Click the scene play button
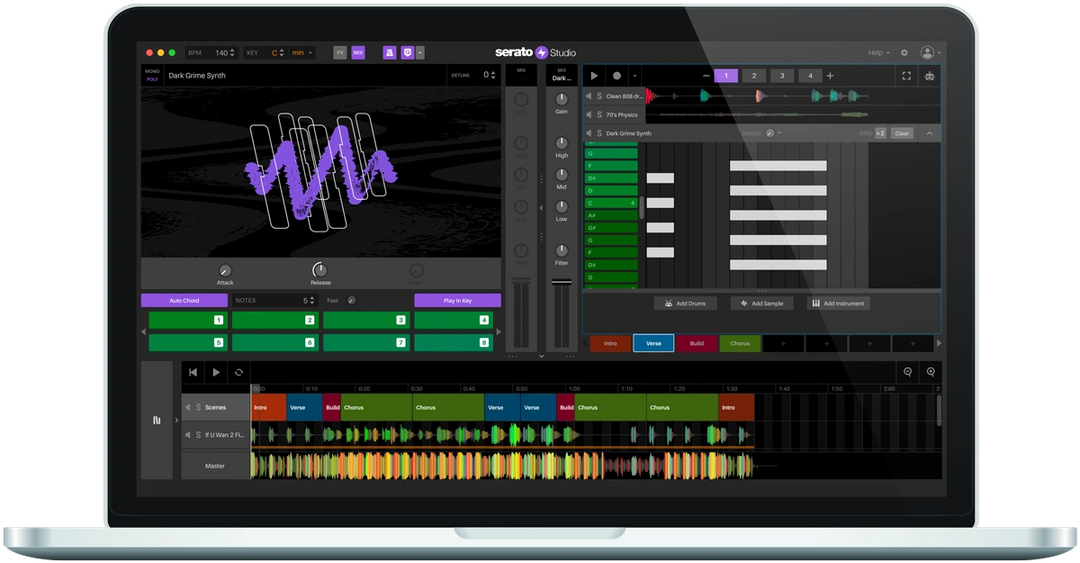Image resolution: width=1080 pixels, height=563 pixels. click(594, 76)
